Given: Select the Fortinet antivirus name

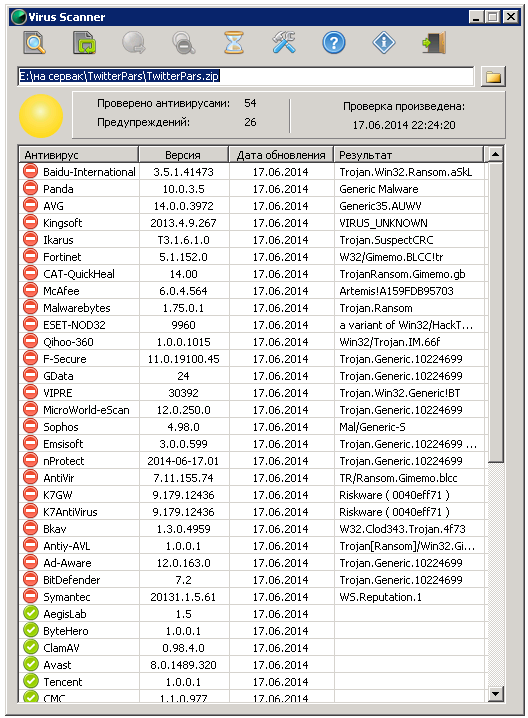Looking at the screenshot, I should (62, 257).
